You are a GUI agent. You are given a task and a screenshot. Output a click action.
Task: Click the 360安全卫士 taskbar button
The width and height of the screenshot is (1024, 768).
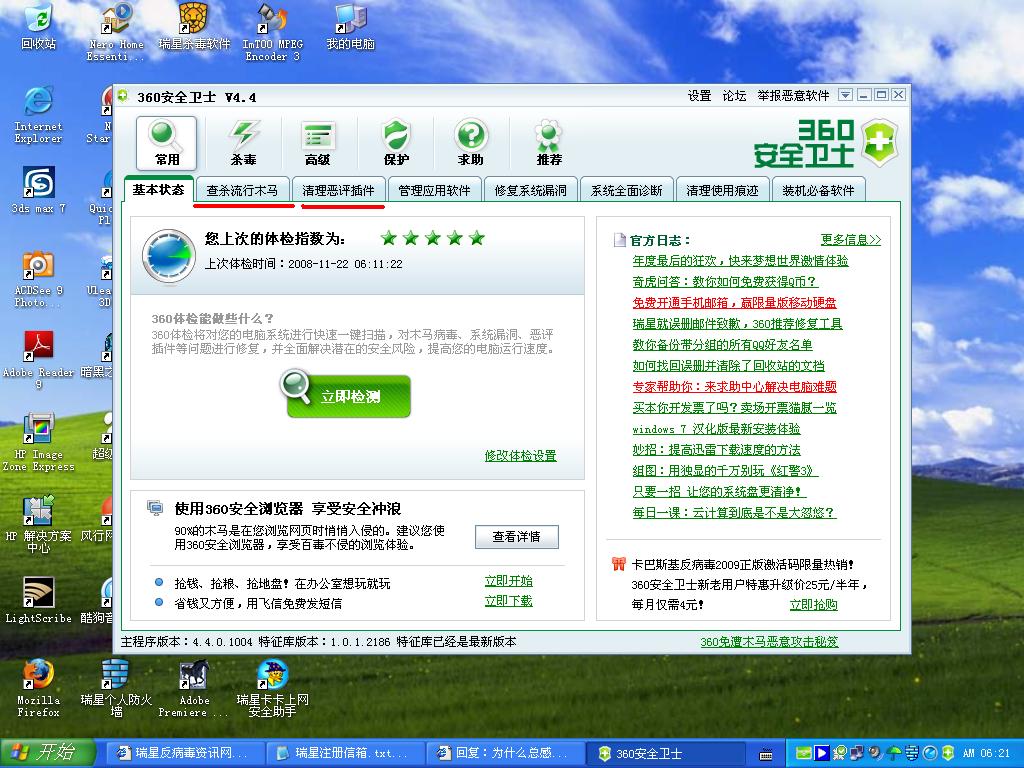(x=665, y=753)
